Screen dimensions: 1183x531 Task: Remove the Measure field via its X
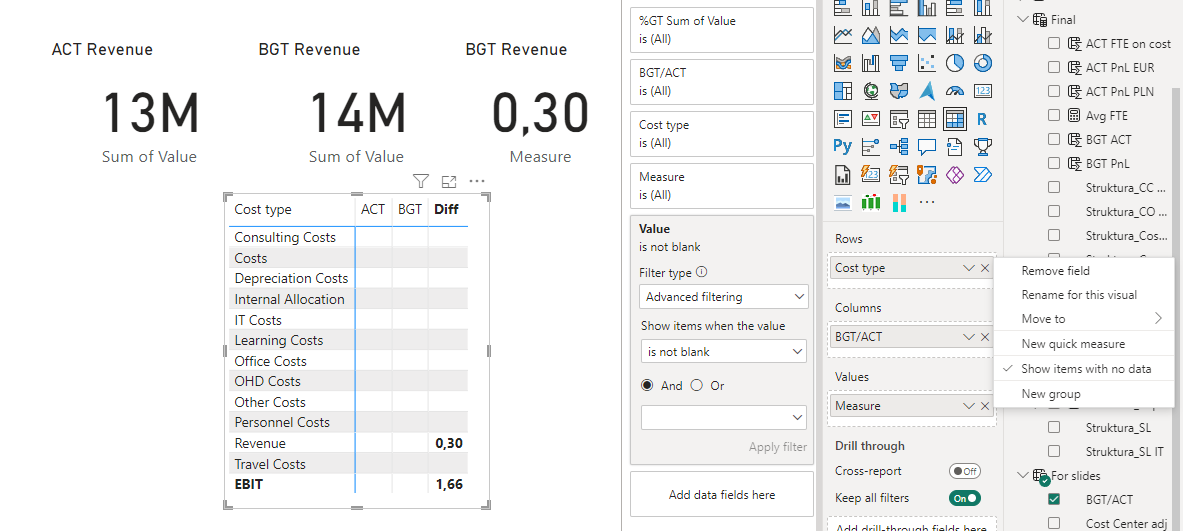[985, 406]
